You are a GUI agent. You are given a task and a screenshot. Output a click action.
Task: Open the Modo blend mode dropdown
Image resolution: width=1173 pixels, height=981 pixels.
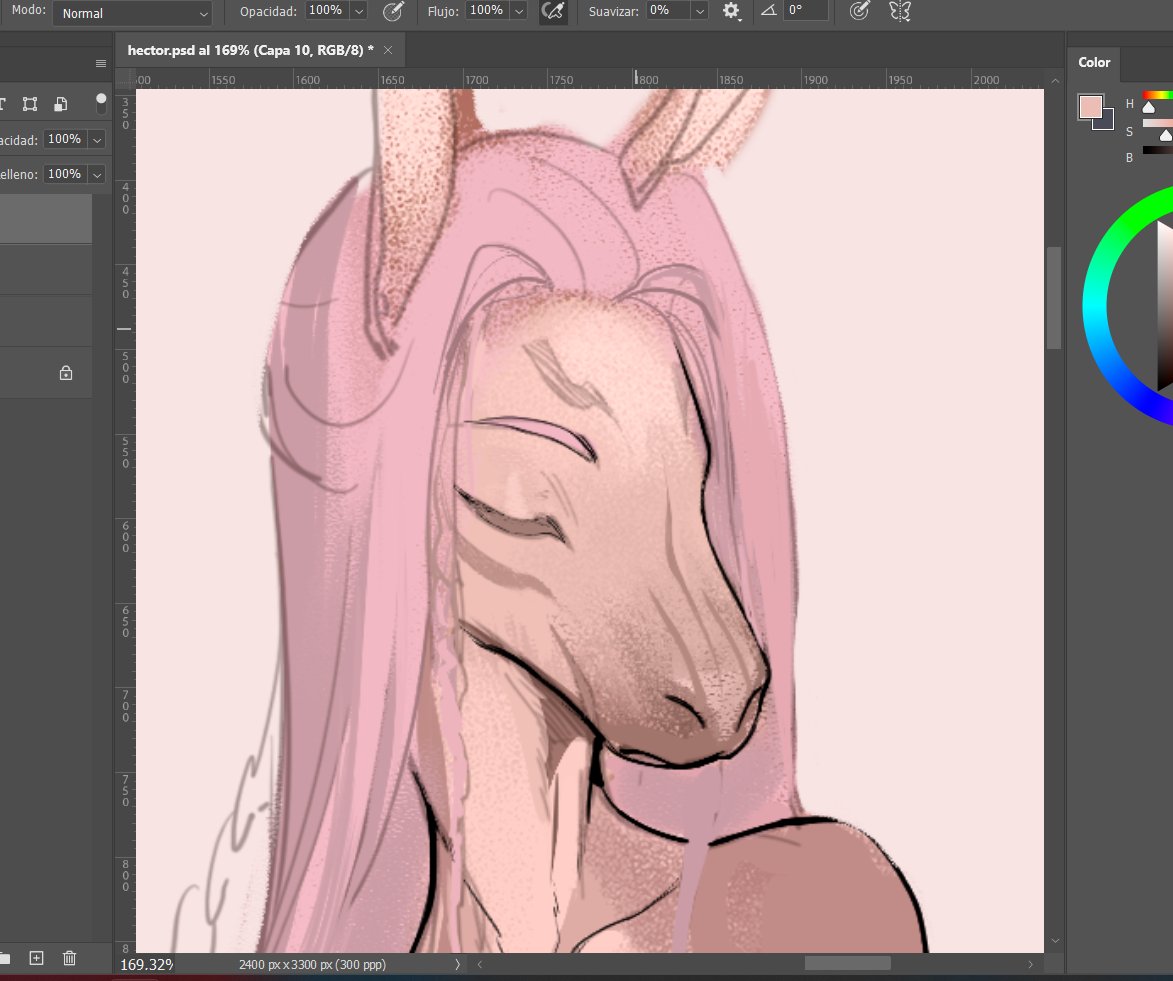pos(132,13)
